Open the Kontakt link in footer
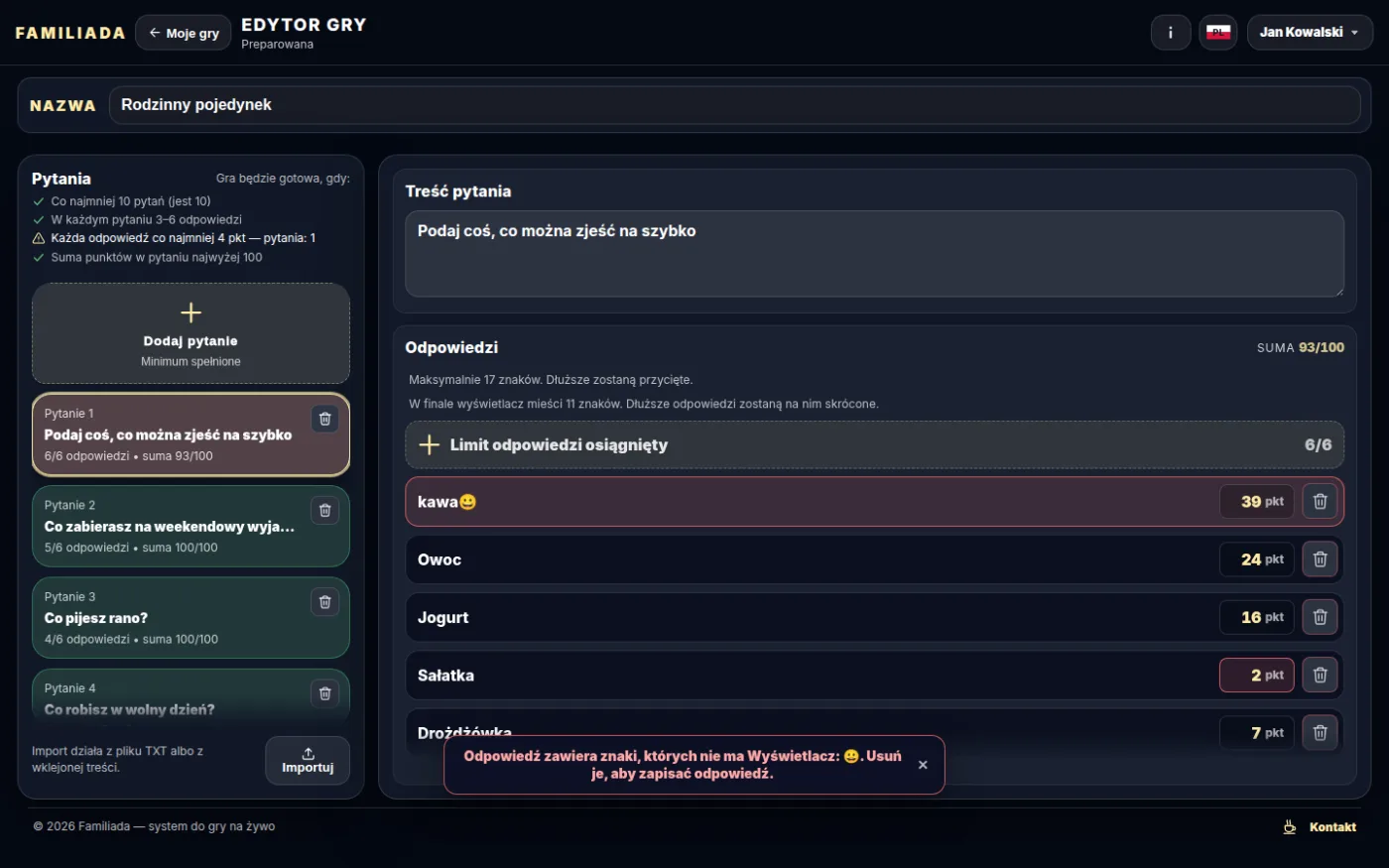Viewport: 1389px width, 868px height. [x=1332, y=827]
